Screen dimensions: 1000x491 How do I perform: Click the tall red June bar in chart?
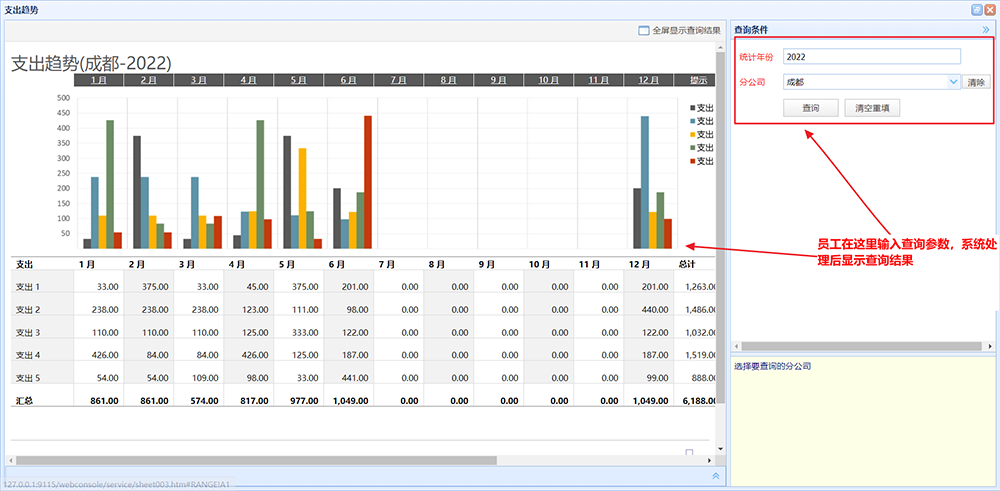[367, 182]
